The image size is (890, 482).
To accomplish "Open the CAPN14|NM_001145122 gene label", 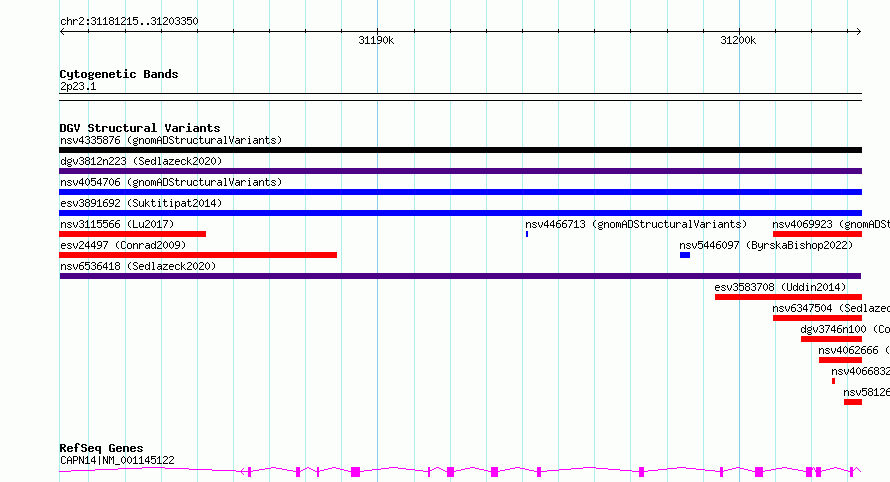I will (x=117, y=460).
